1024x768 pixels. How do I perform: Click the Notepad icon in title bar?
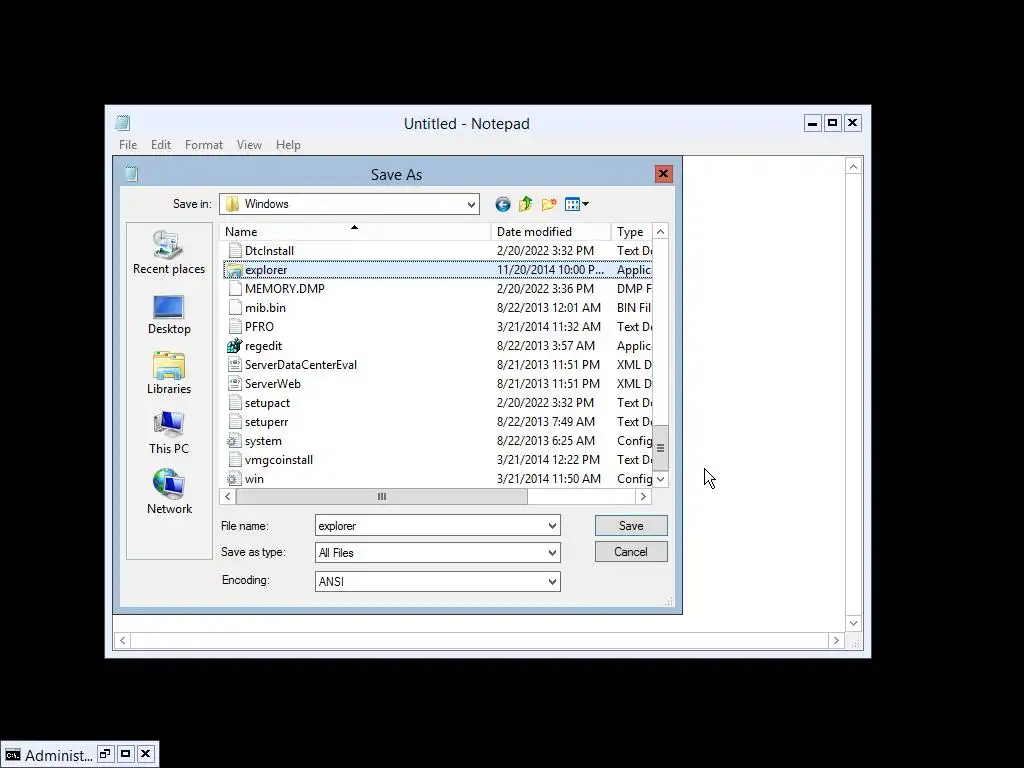(x=123, y=123)
